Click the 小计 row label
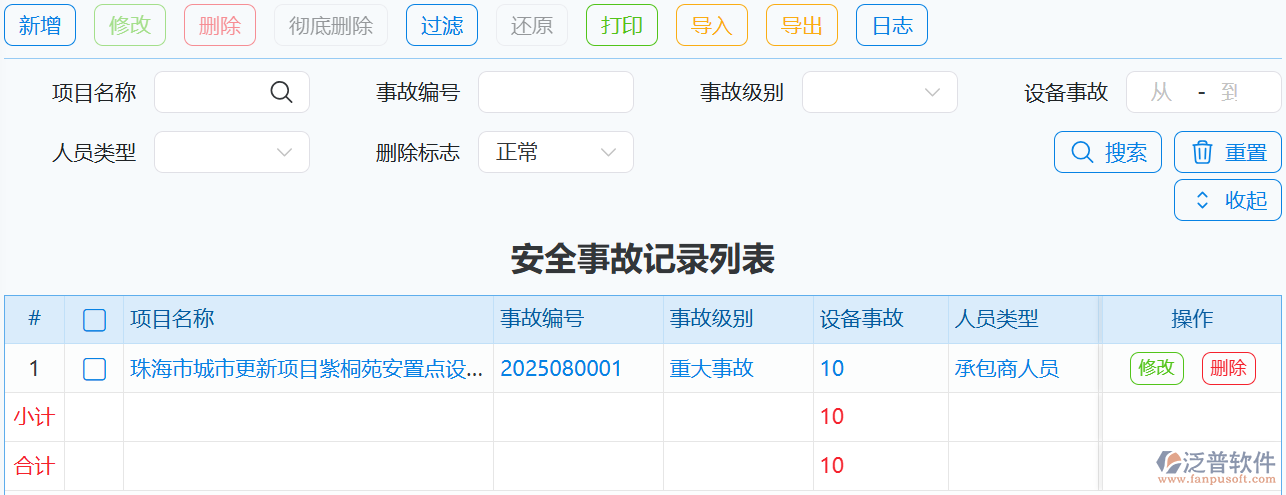The image size is (1286, 495). pos(34,417)
